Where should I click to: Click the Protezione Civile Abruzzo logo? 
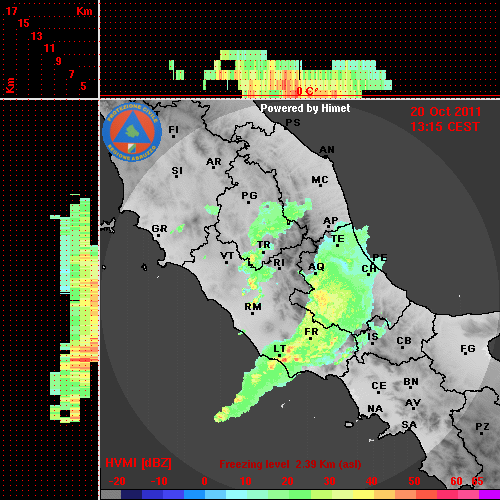coord(132,133)
